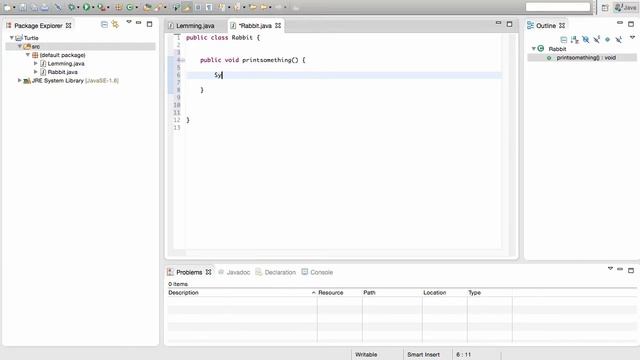Toggle Mark Occurrences in the toolbar
The image size is (640, 360).
[187, 7]
